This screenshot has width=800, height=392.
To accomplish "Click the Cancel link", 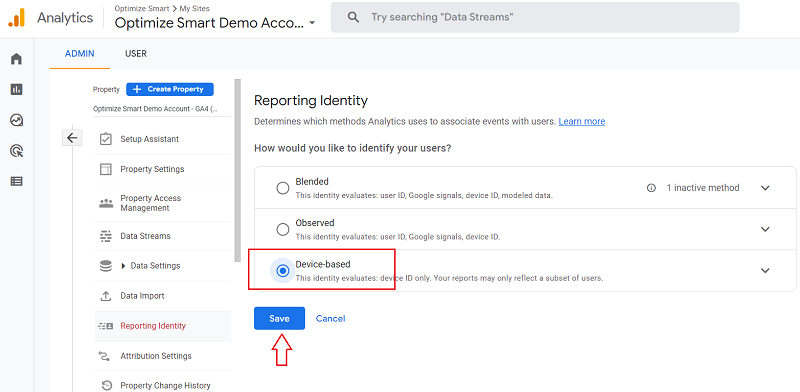I will pyautogui.click(x=331, y=318).
